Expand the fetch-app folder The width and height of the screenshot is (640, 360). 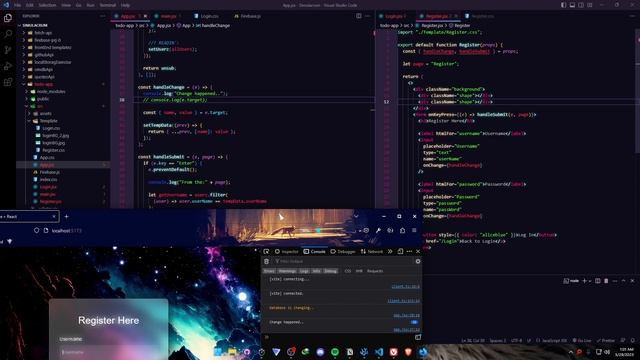(63, 33)
